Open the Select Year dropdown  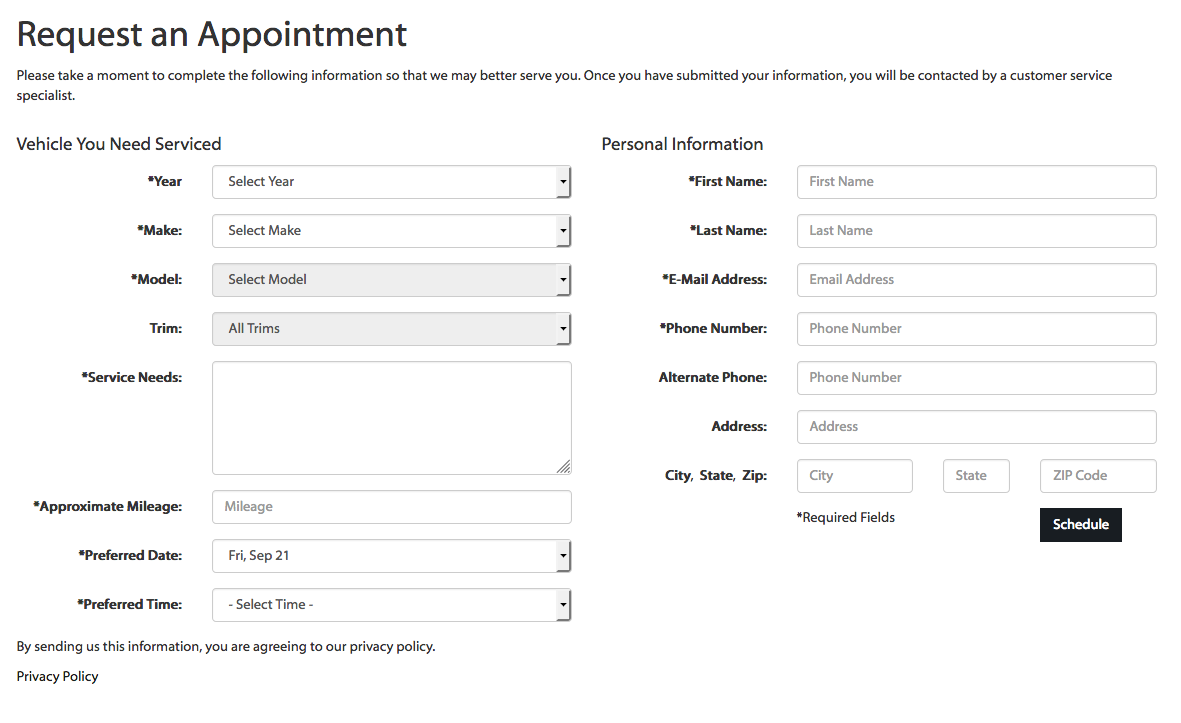point(391,182)
